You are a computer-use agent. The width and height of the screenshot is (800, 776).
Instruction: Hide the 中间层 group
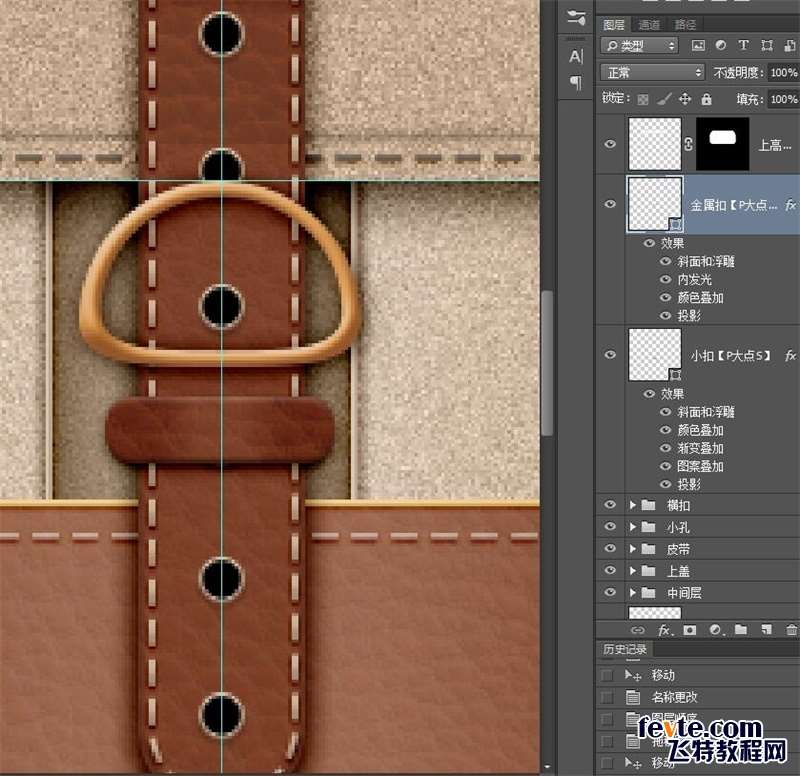click(610, 592)
